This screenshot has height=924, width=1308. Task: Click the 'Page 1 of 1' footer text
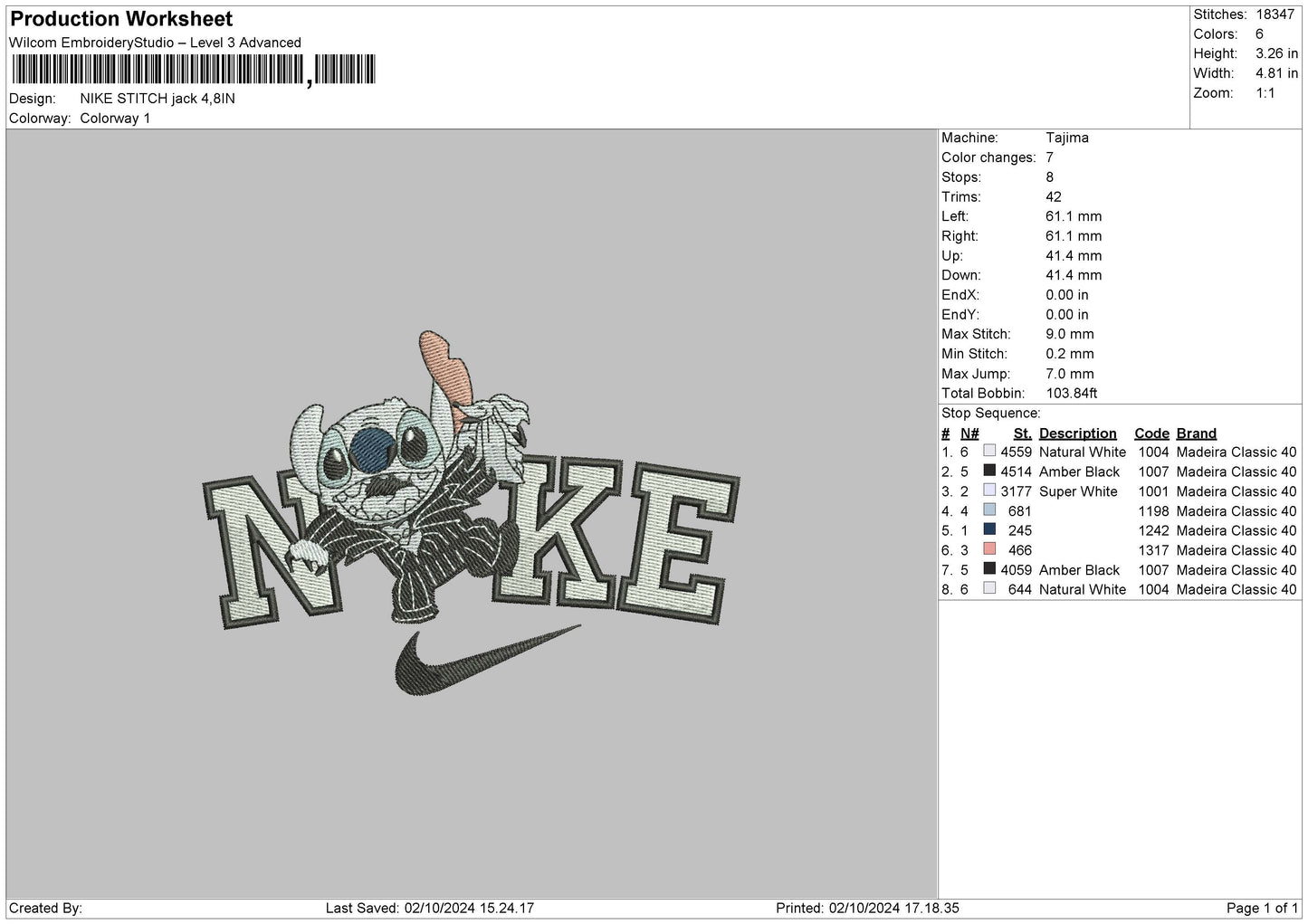tap(1263, 908)
